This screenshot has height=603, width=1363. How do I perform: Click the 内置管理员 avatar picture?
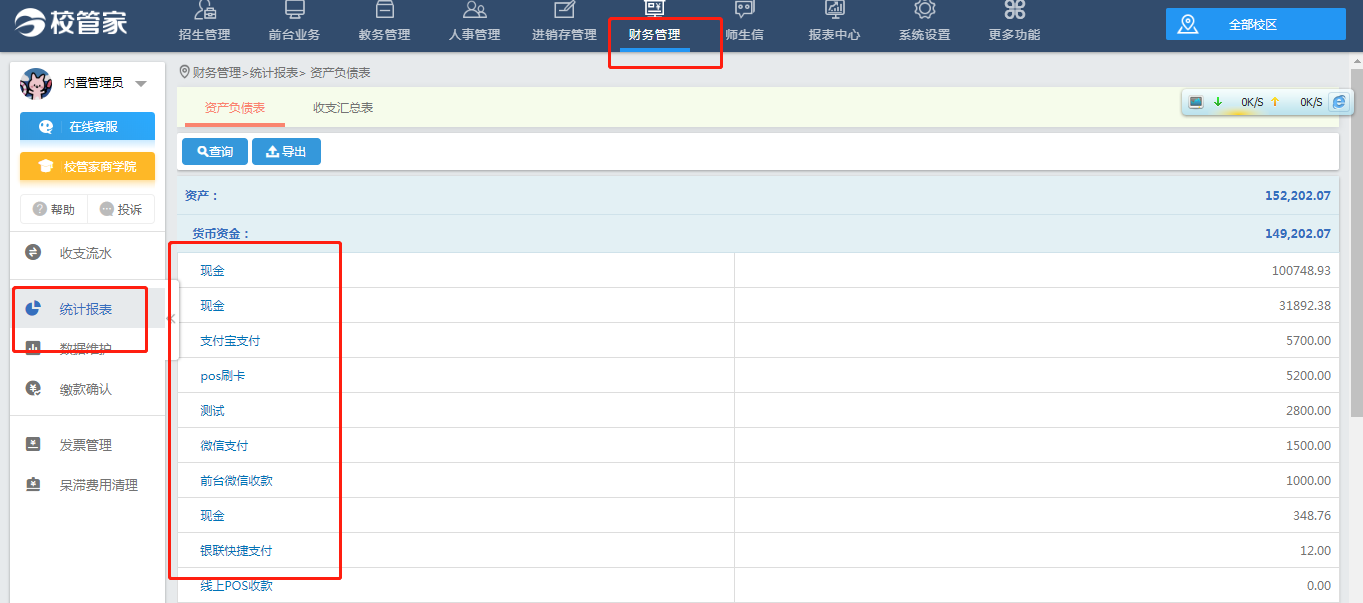pyautogui.click(x=36, y=84)
